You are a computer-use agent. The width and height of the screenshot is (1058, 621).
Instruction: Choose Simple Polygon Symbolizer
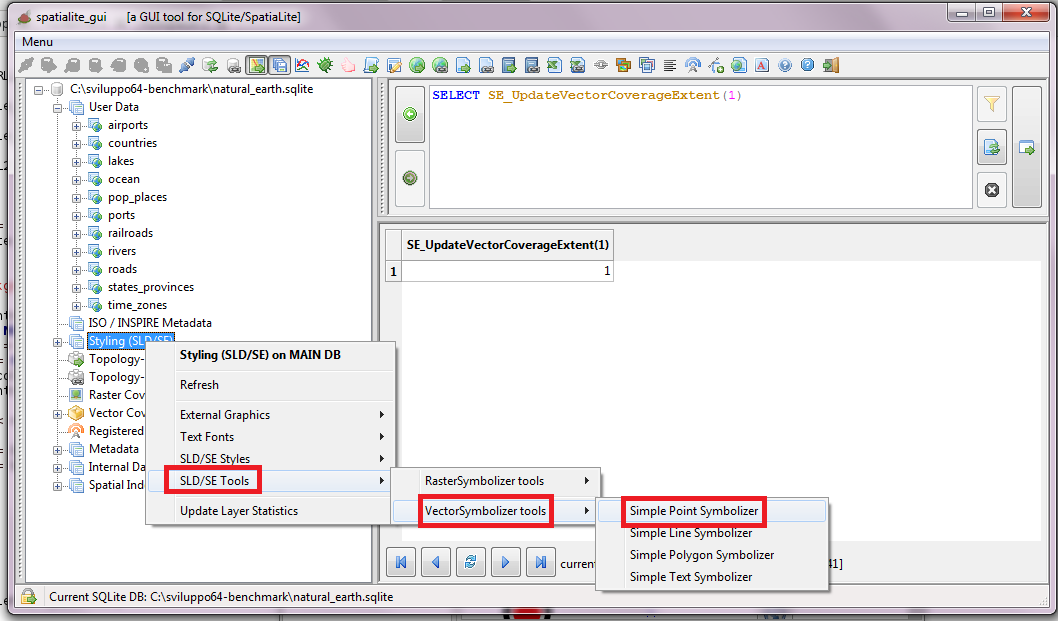coord(712,555)
